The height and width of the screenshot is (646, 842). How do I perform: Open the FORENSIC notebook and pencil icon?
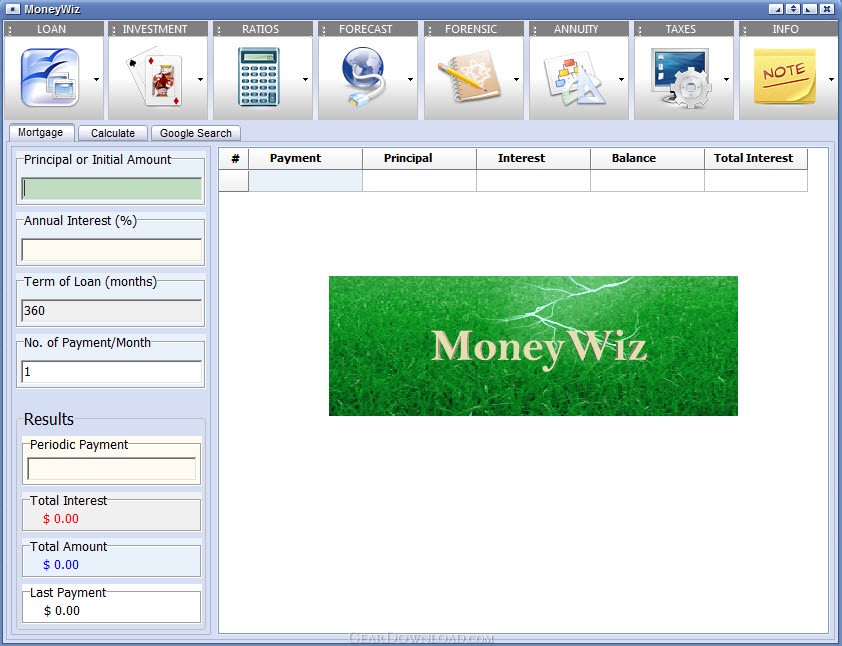(469, 76)
